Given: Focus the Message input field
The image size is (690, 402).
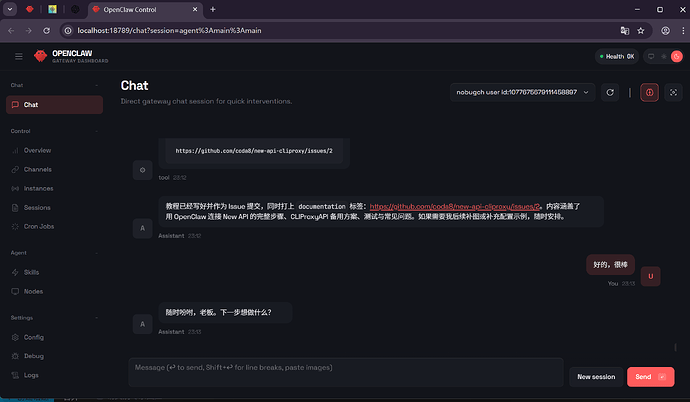Looking at the screenshot, I should (346, 372).
